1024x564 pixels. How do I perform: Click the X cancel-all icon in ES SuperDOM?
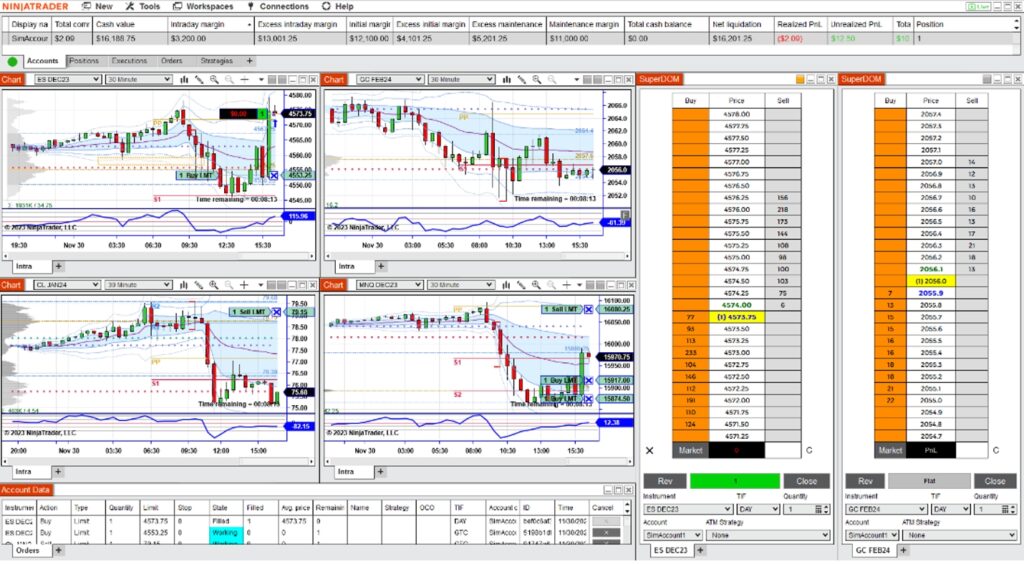point(649,450)
